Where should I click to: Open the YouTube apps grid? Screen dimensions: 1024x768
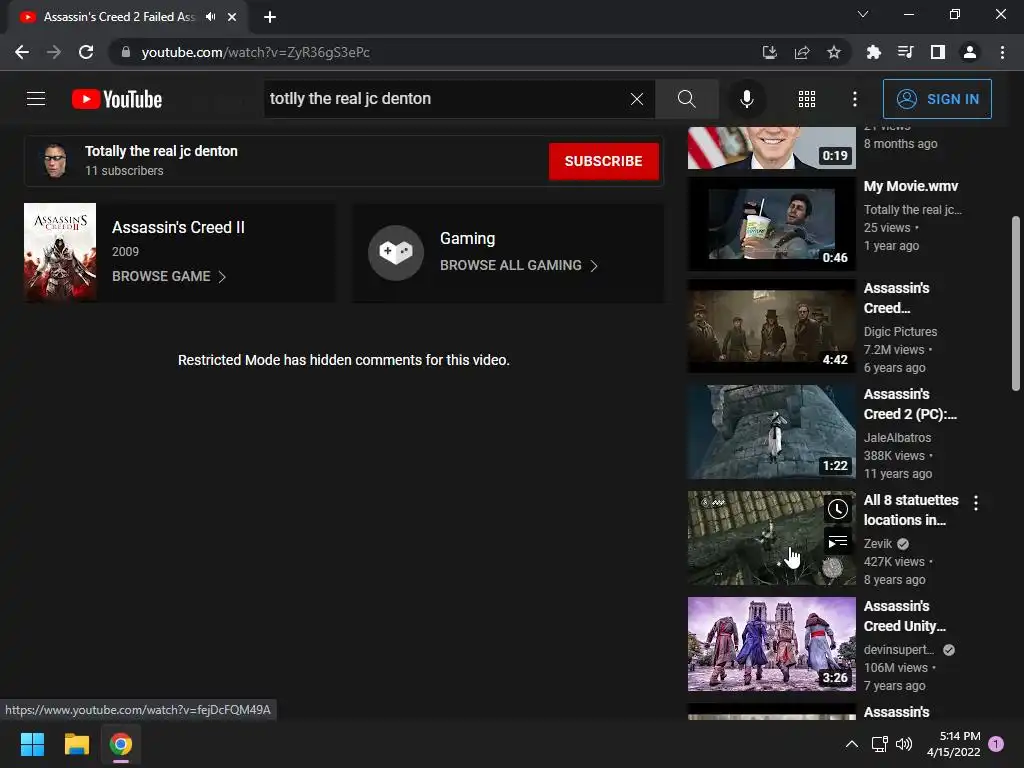click(807, 99)
